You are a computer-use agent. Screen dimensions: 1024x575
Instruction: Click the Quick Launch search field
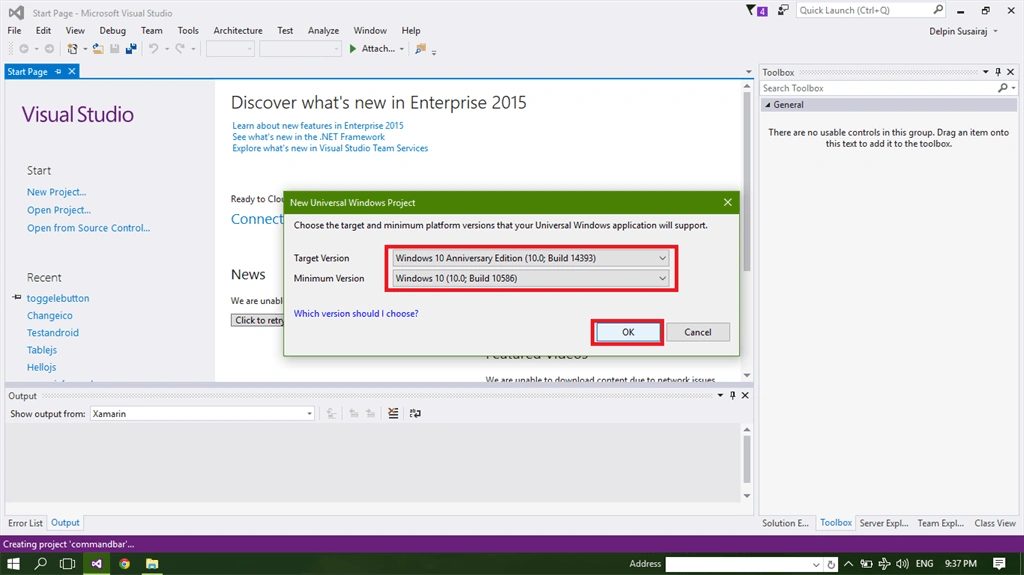pyautogui.click(x=863, y=10)
